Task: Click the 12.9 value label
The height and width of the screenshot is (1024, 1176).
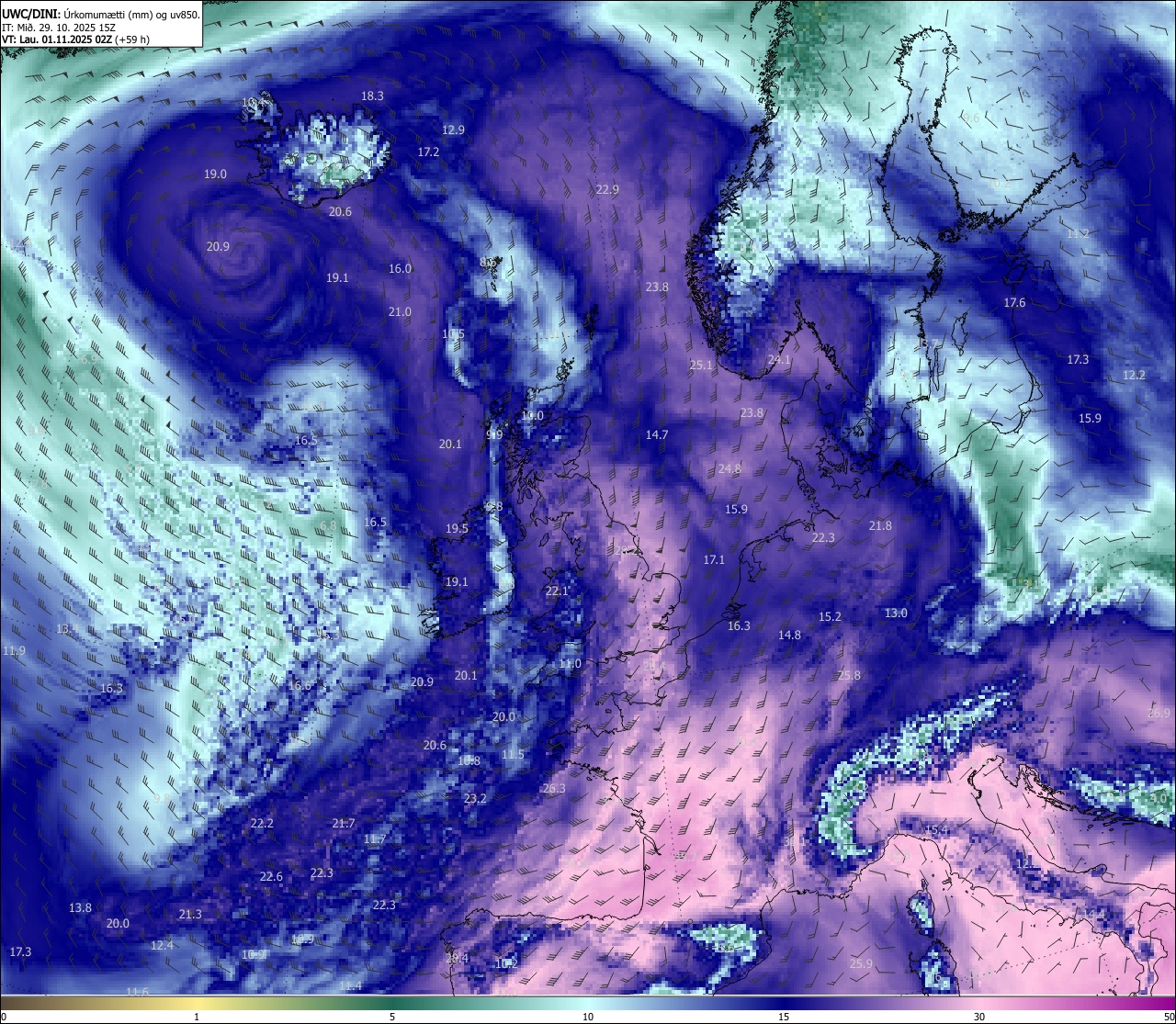Action: (x=453, y=130)
